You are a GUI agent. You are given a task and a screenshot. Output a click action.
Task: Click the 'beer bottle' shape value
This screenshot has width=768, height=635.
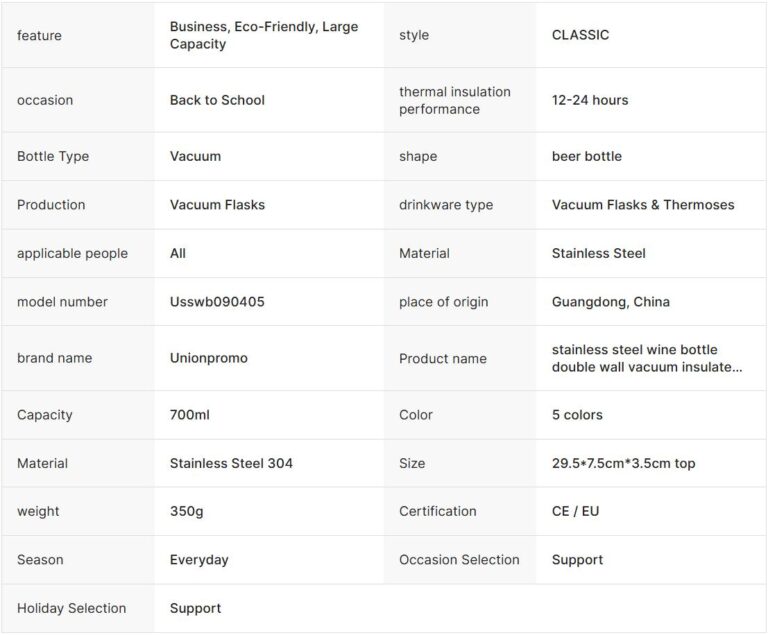(x=586, y=156)
